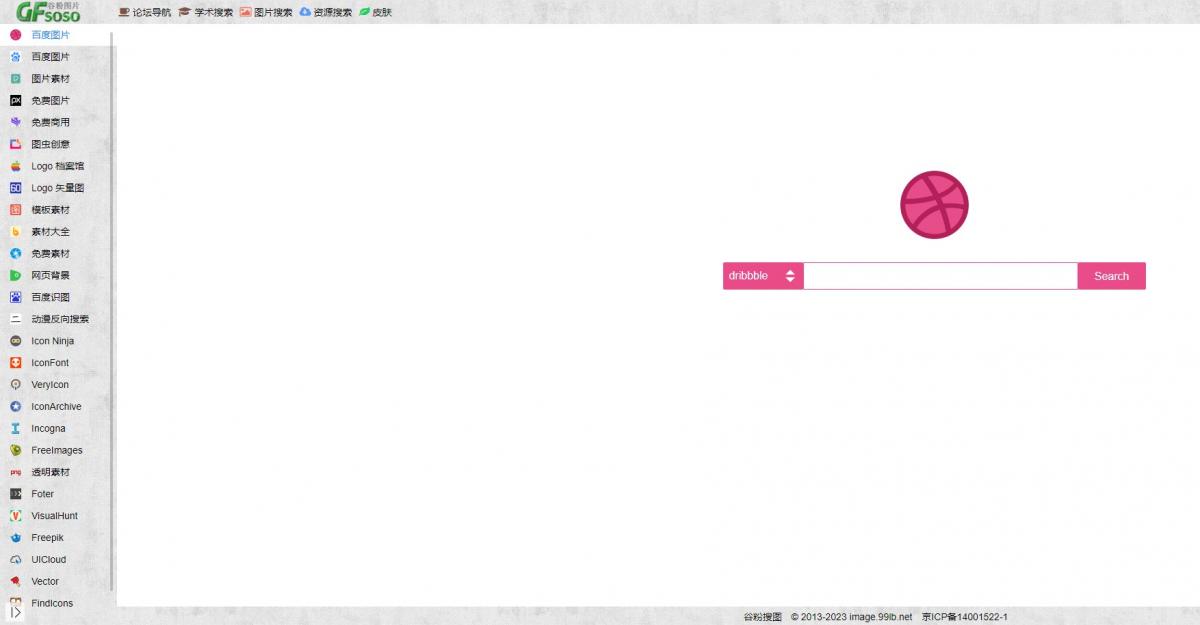The image size is (1200, 625).
Task: Toggle the sidebar collapse arrow button
Action: [15, 611]
